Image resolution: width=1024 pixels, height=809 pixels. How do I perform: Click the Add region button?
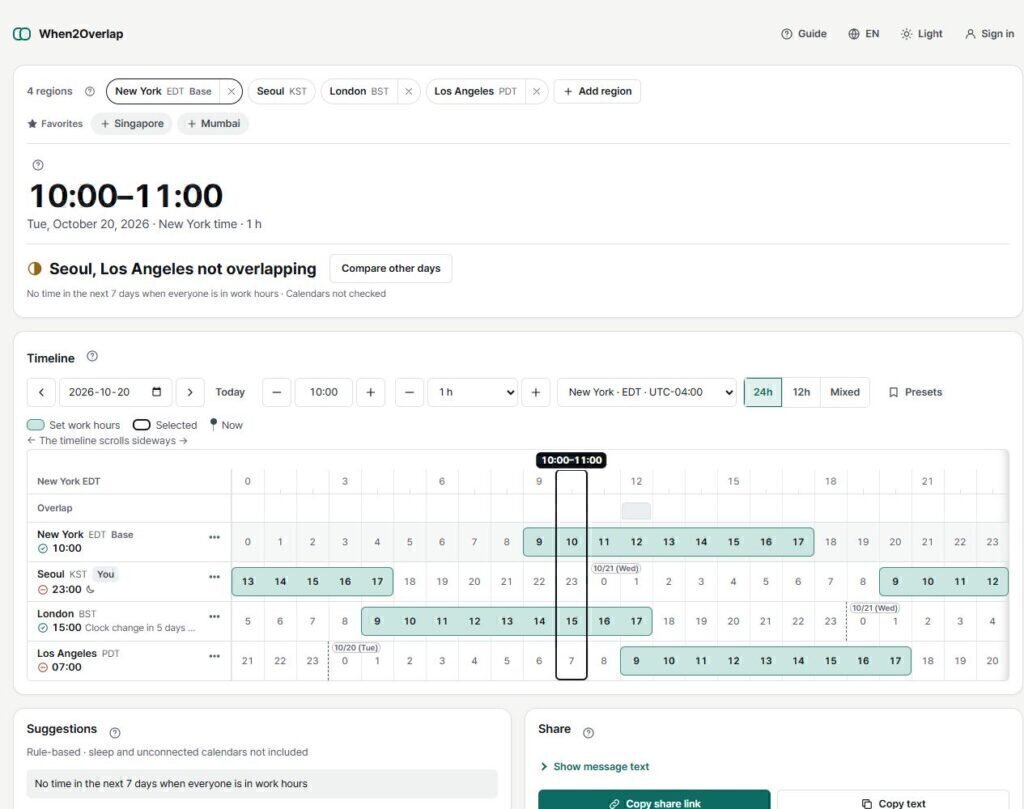pyautogui.click(x=598, y=91)
